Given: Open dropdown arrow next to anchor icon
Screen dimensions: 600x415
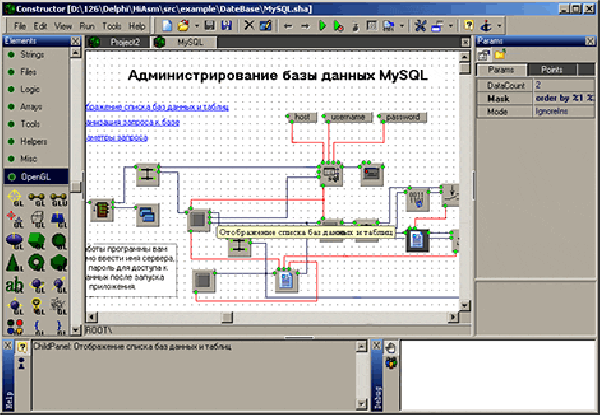Looking at the screenshot, I should [499, 26].
